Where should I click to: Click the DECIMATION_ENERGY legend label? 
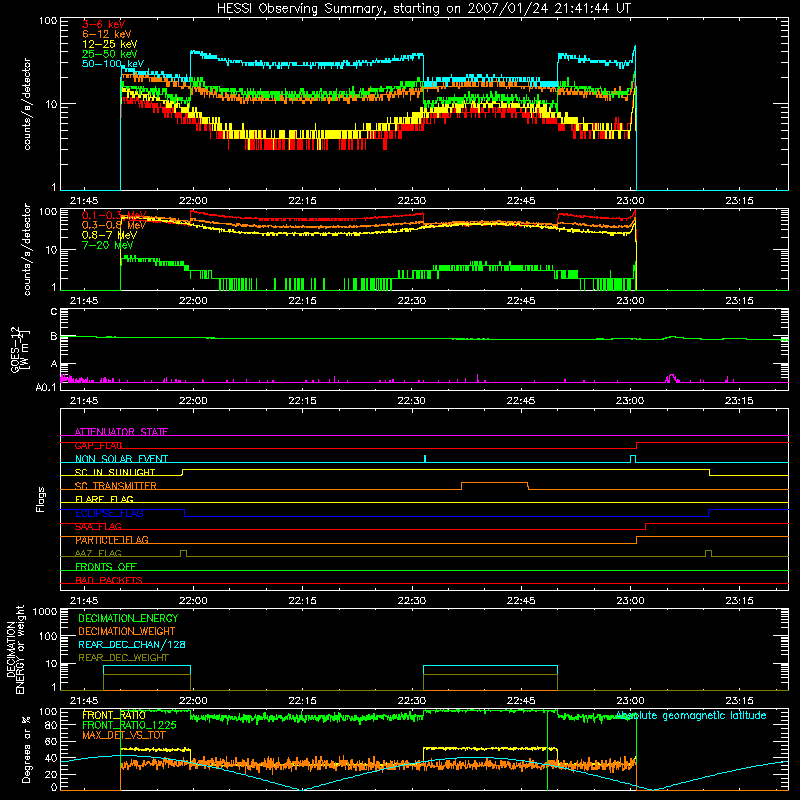tap(128, 618)
